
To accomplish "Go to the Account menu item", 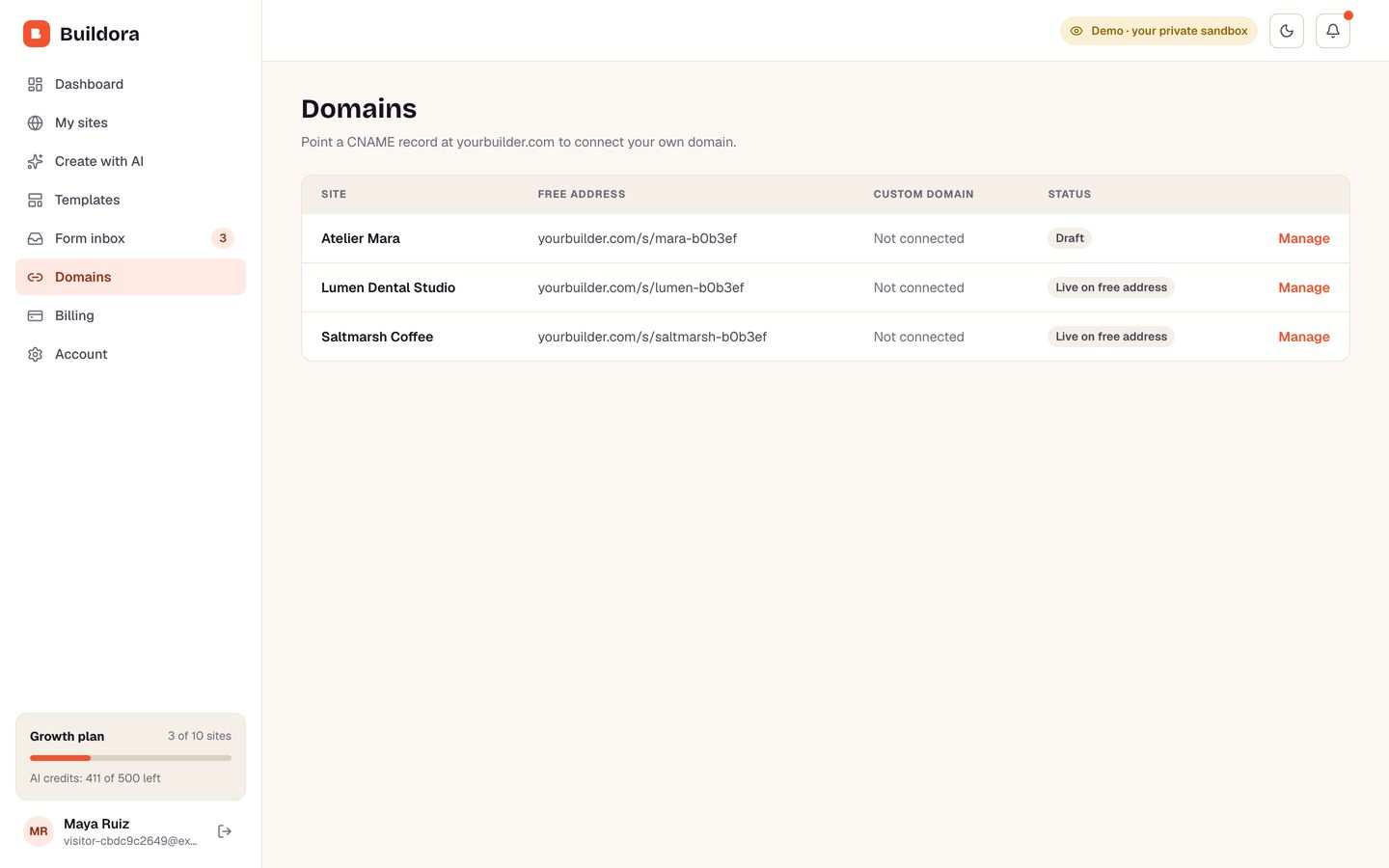I will click(x=130, y=354).
